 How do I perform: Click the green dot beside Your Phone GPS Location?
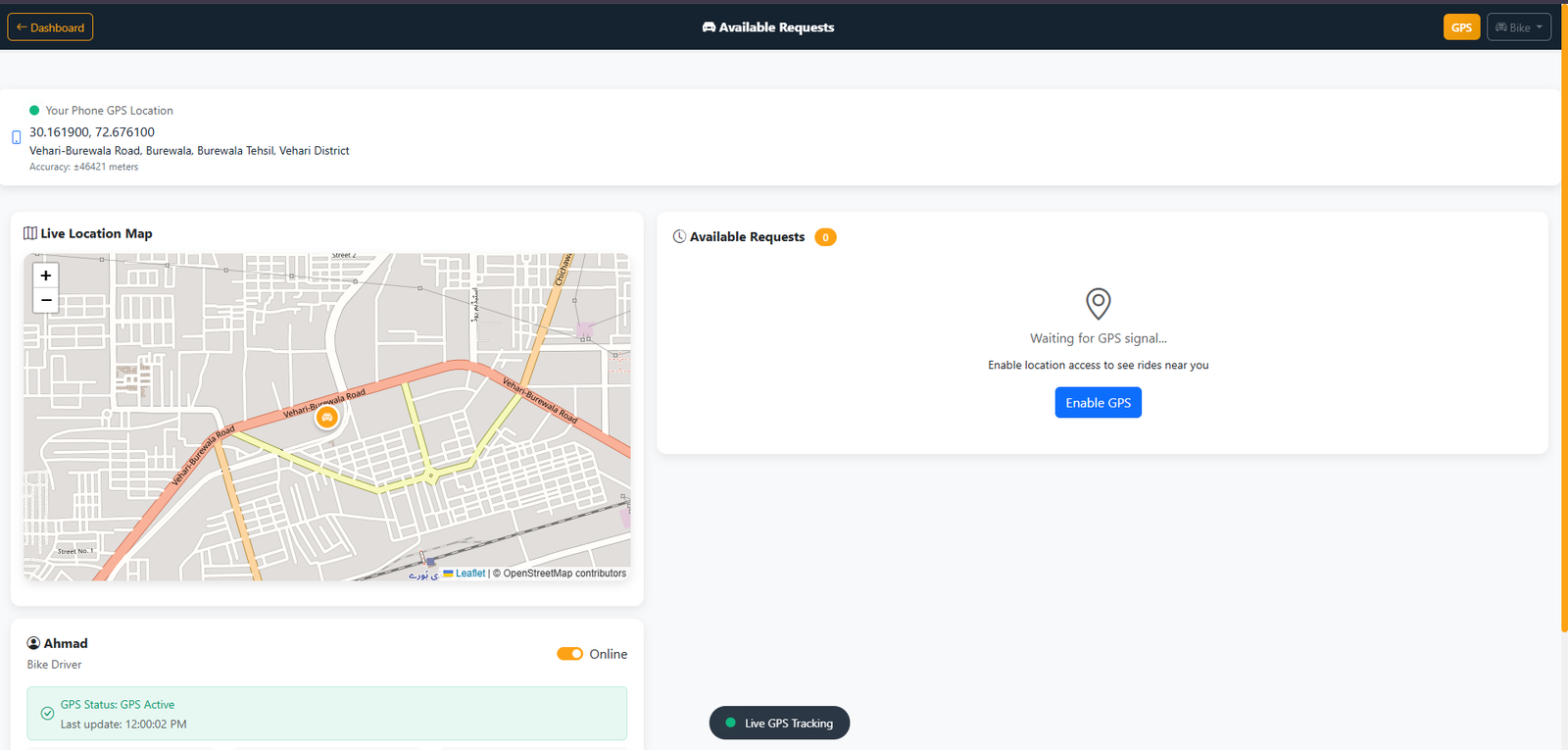[34, 111]
